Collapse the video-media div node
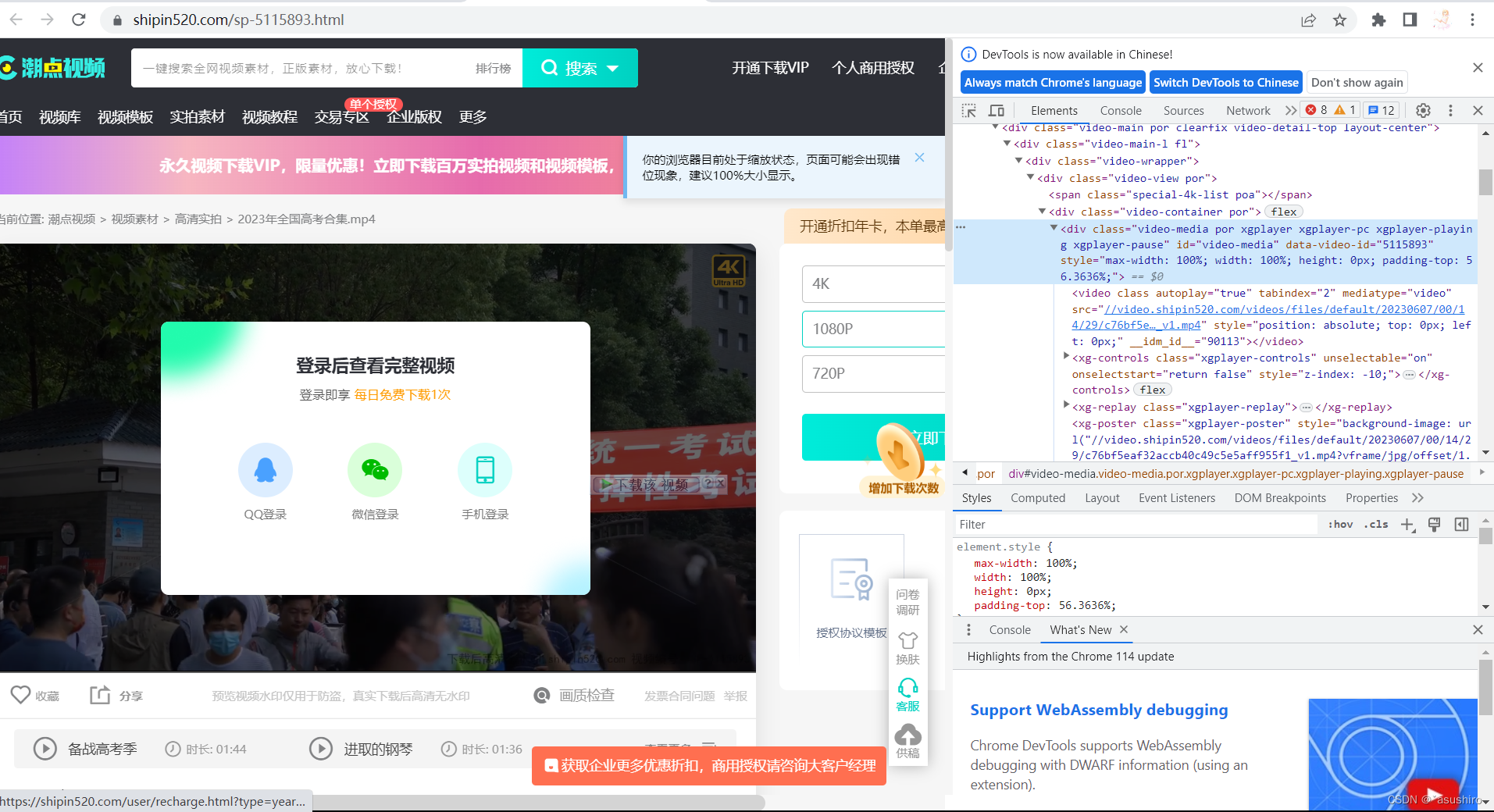The image size is (1494, 812). click(x=1054, y=228)
